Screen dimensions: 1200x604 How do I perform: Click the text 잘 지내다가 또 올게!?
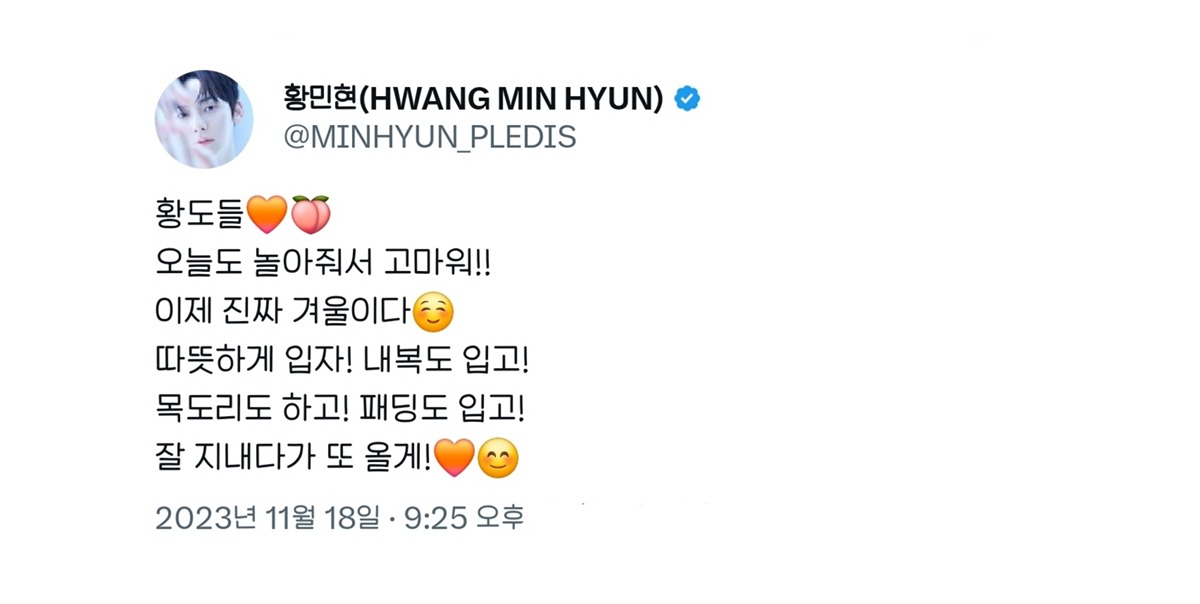294,460
